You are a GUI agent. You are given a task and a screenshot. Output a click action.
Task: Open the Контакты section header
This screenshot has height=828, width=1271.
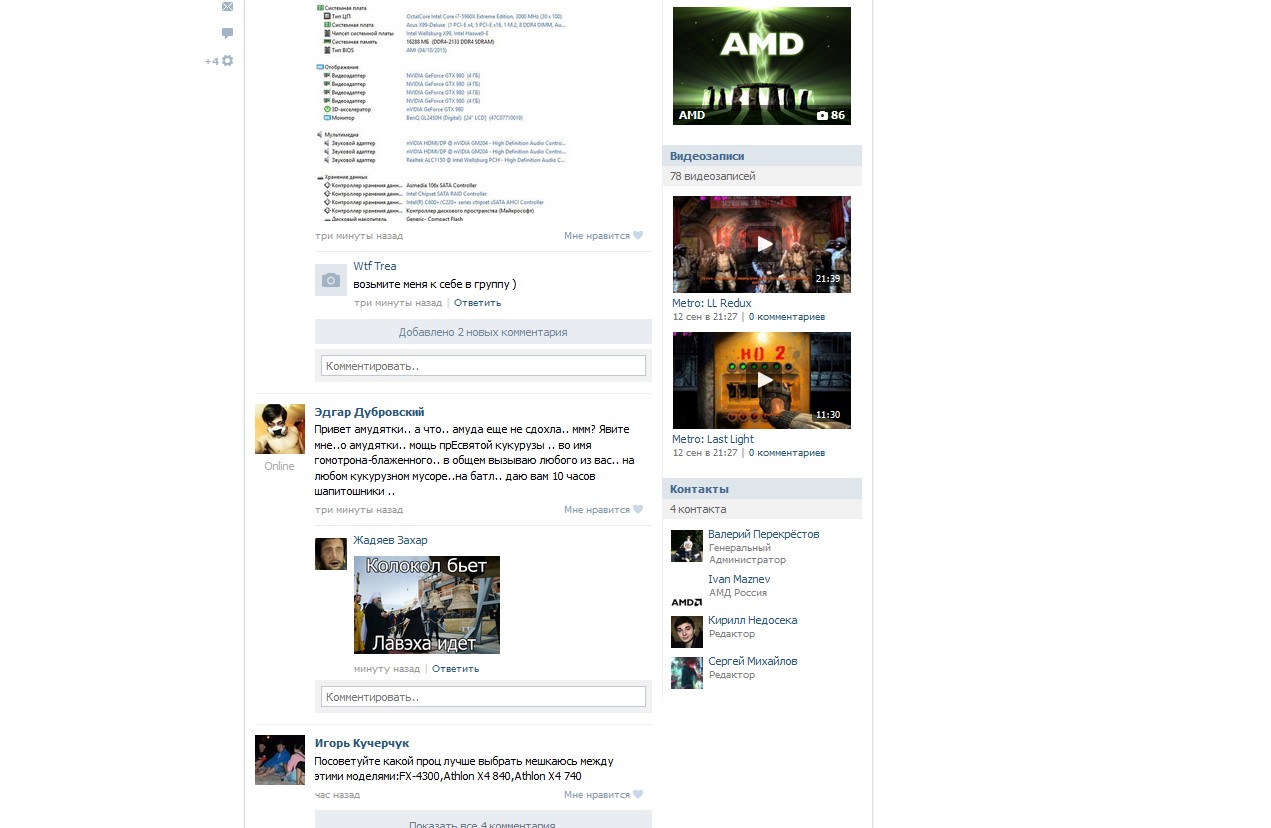click(699, 489)
